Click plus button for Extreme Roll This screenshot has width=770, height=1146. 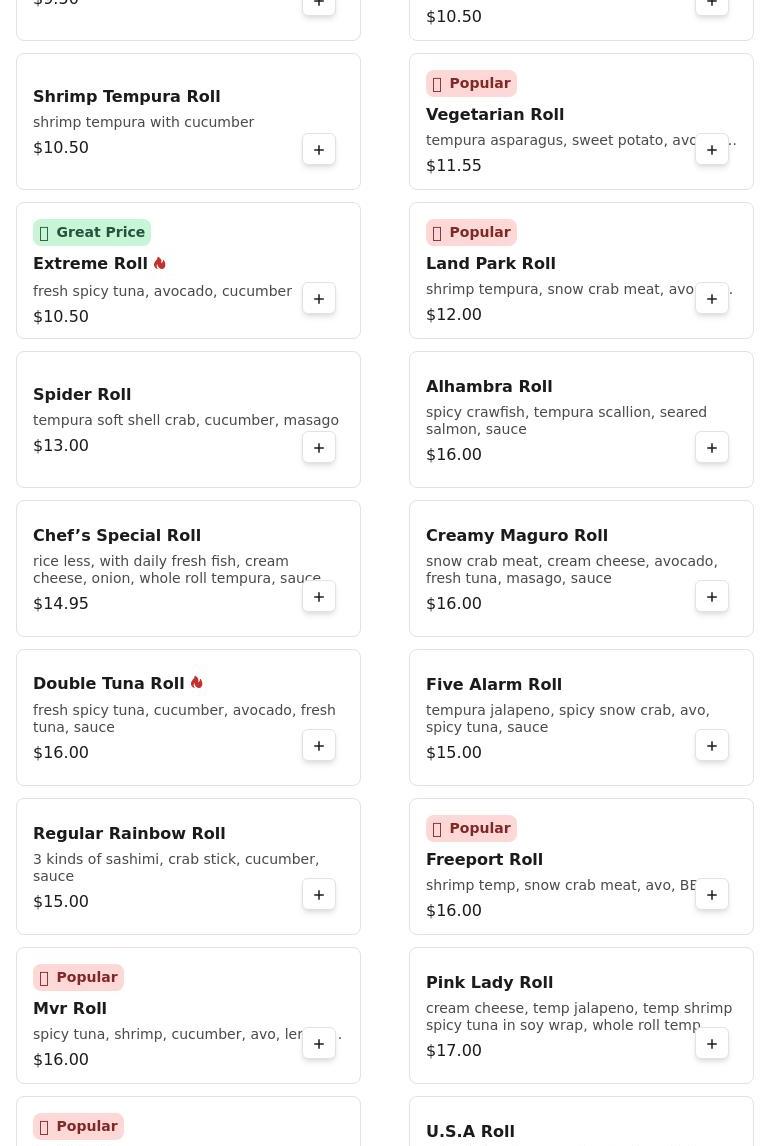click(x=319, y=299)
